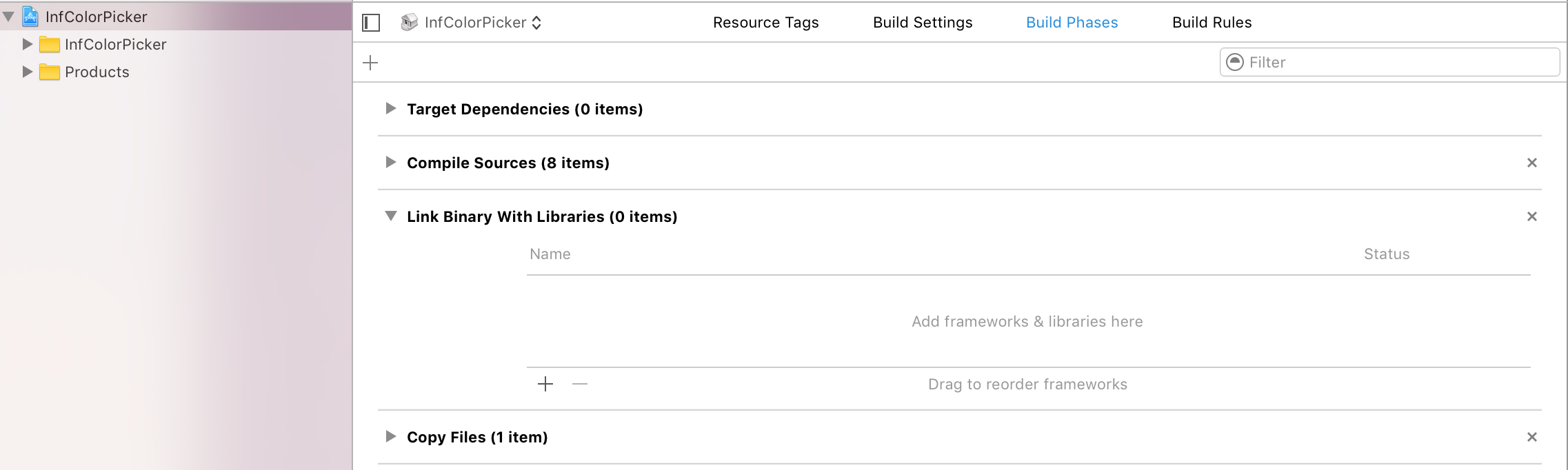Expand the Target Dependencies section
Screen dimensions: 1568x470
pyautogui.click(x=390, y=109)
